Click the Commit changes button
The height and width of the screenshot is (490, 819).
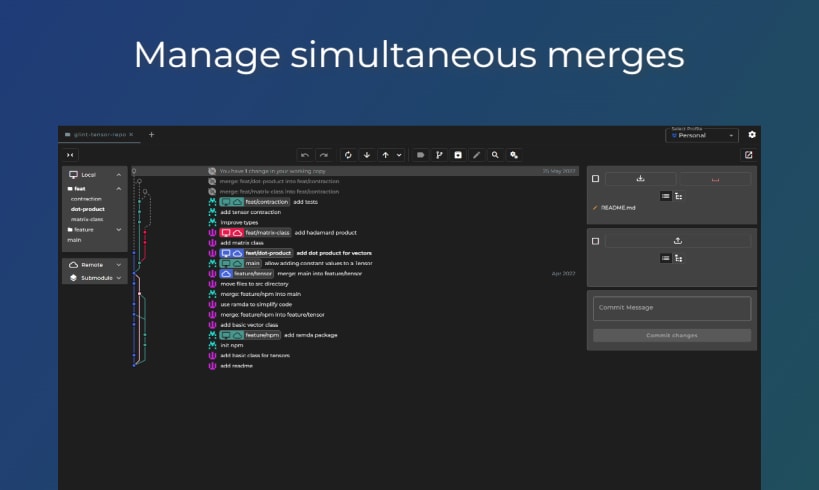click(672, 335)
